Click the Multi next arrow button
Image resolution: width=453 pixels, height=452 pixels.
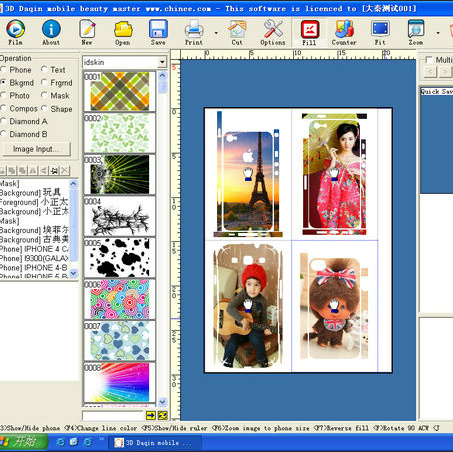pyautogui.click(x=444, y=71)
